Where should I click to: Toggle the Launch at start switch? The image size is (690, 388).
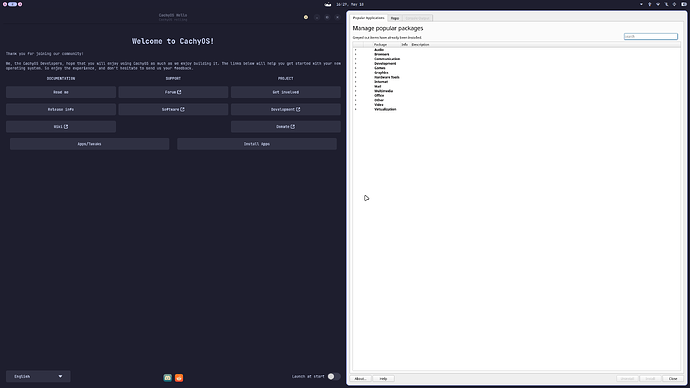[334, 377]
